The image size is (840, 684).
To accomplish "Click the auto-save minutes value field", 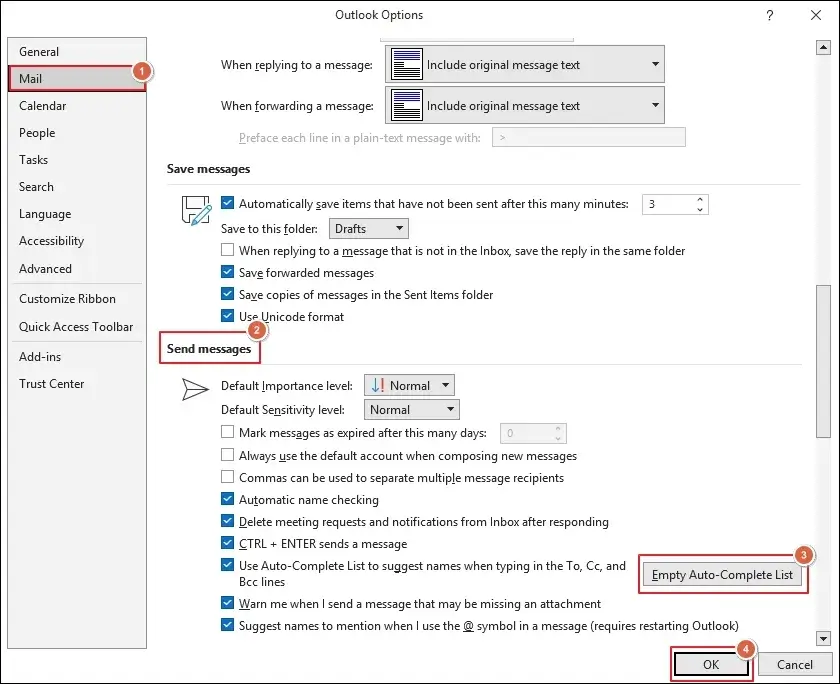I will click(668, 204).
